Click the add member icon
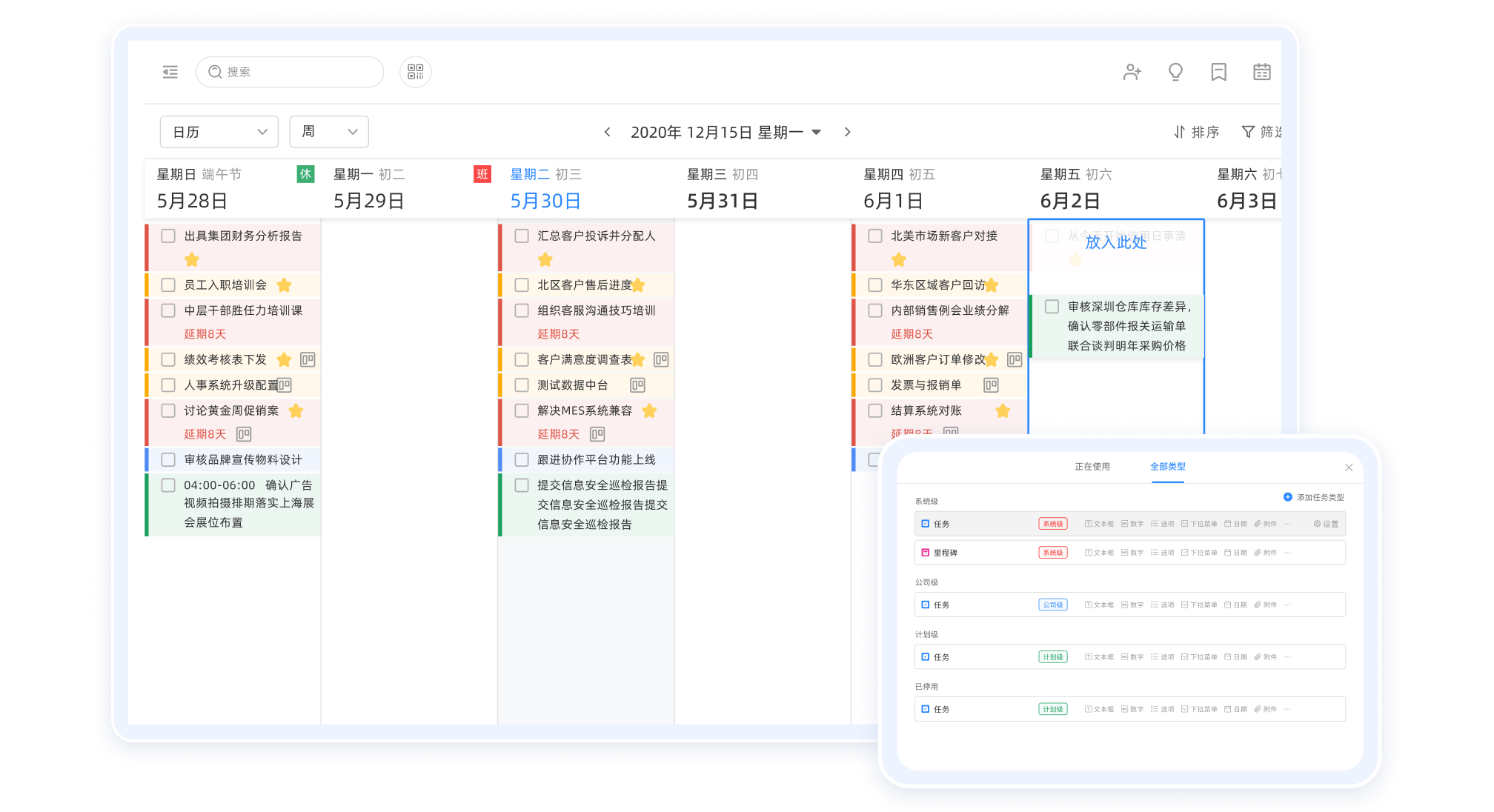Screen dimensions: 1494x812 (x=1132, y=72)
